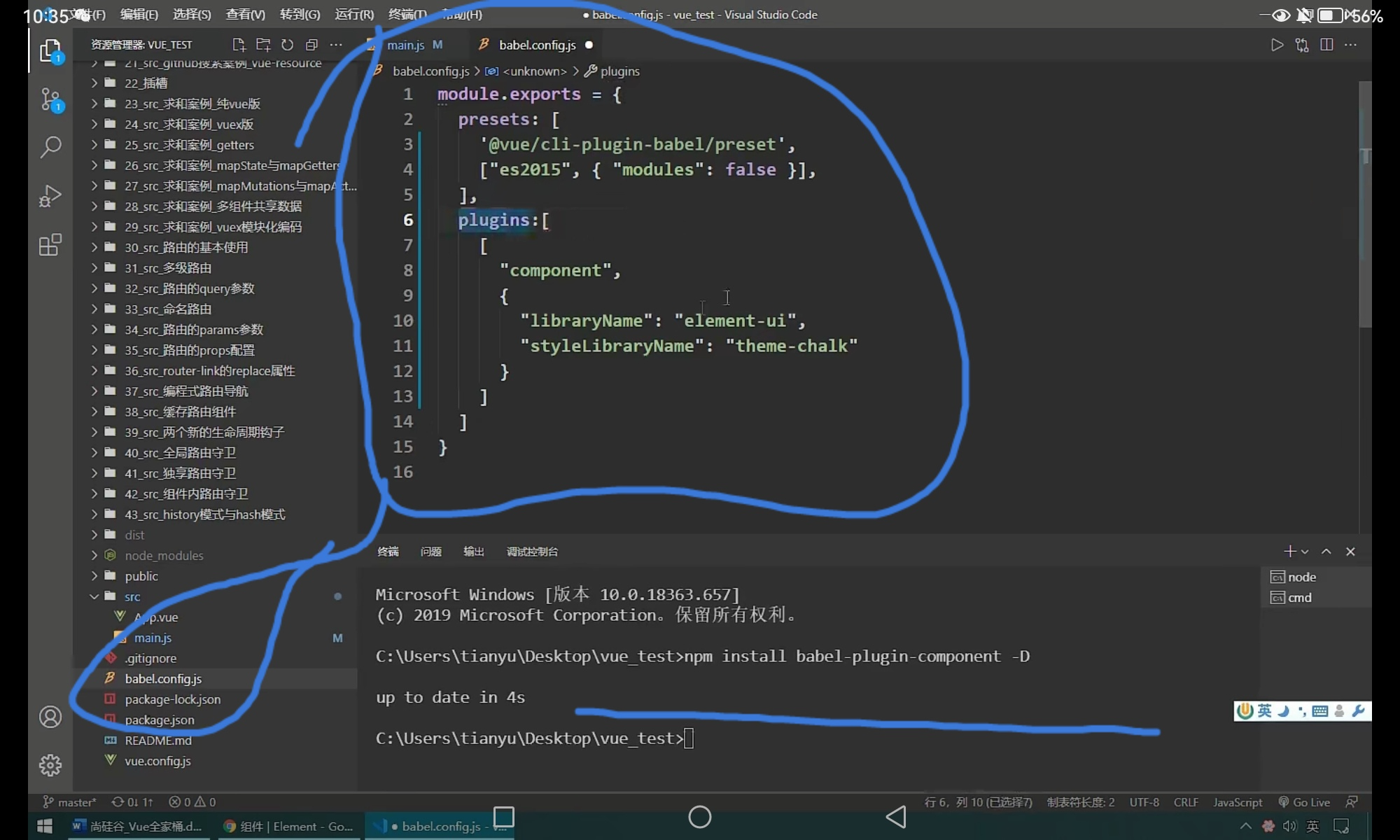Open the Manage settings gear icon
The height and width of the screenshot is (840, 1400).
pyautogui.click(x=50, y=765)
